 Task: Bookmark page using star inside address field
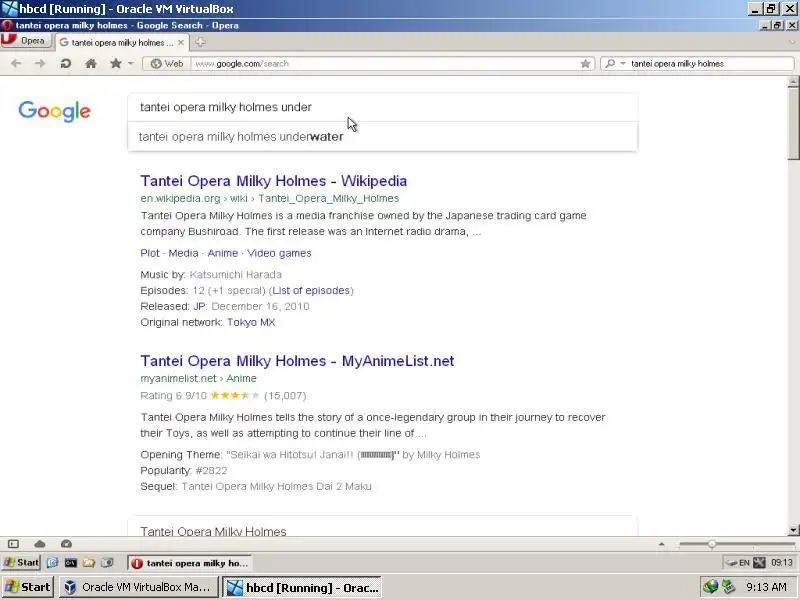point(585,63)
